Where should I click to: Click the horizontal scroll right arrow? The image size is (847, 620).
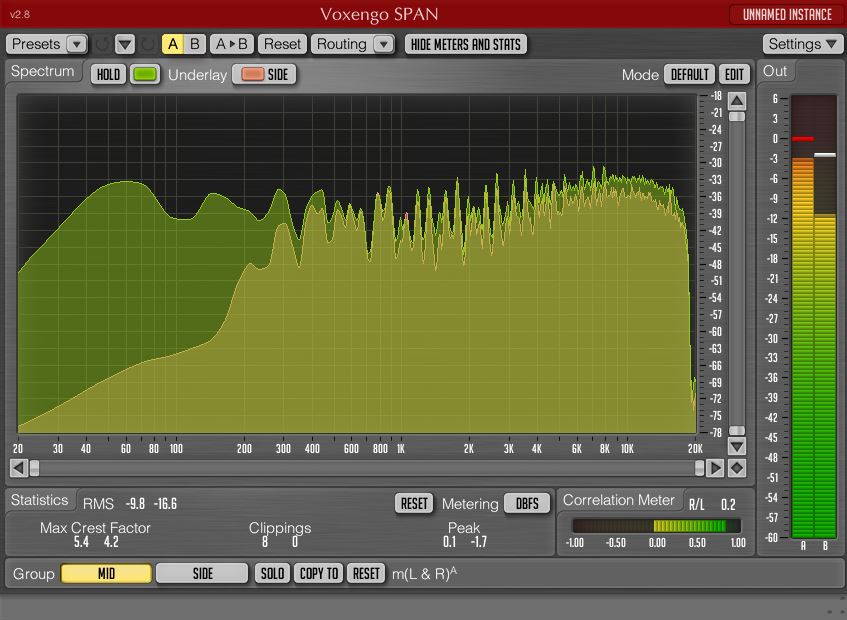(715, 468)
